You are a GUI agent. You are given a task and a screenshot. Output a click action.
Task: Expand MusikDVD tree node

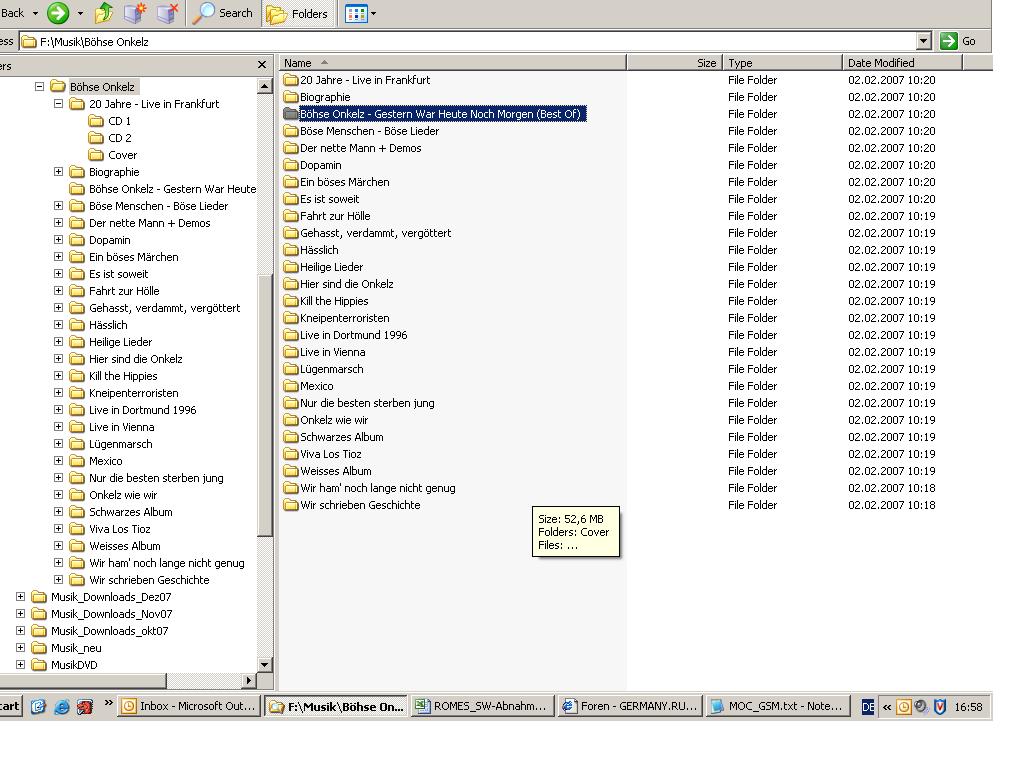[20, 664]
